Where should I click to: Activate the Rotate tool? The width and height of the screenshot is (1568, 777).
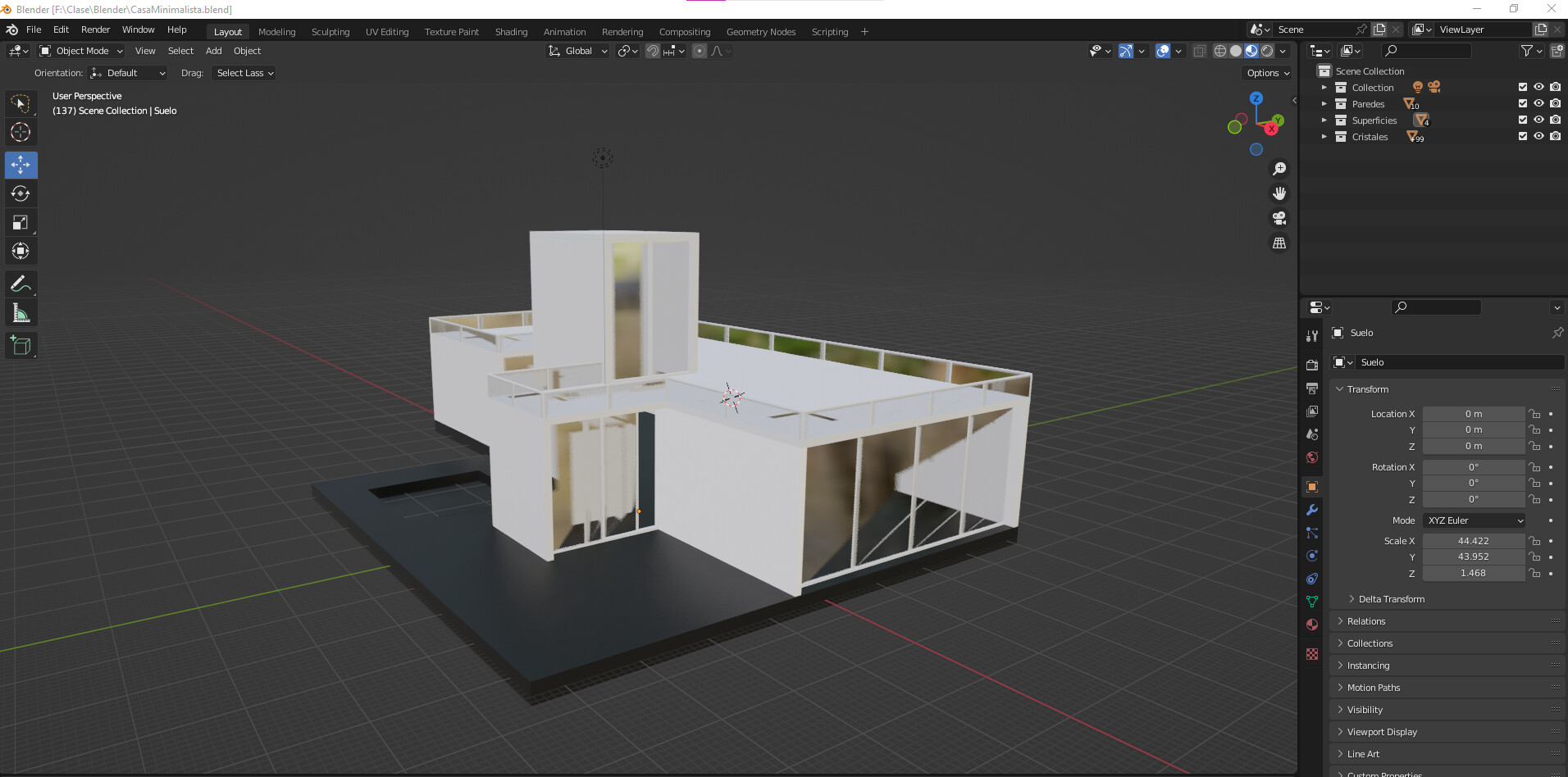click(x=21, y=193)
